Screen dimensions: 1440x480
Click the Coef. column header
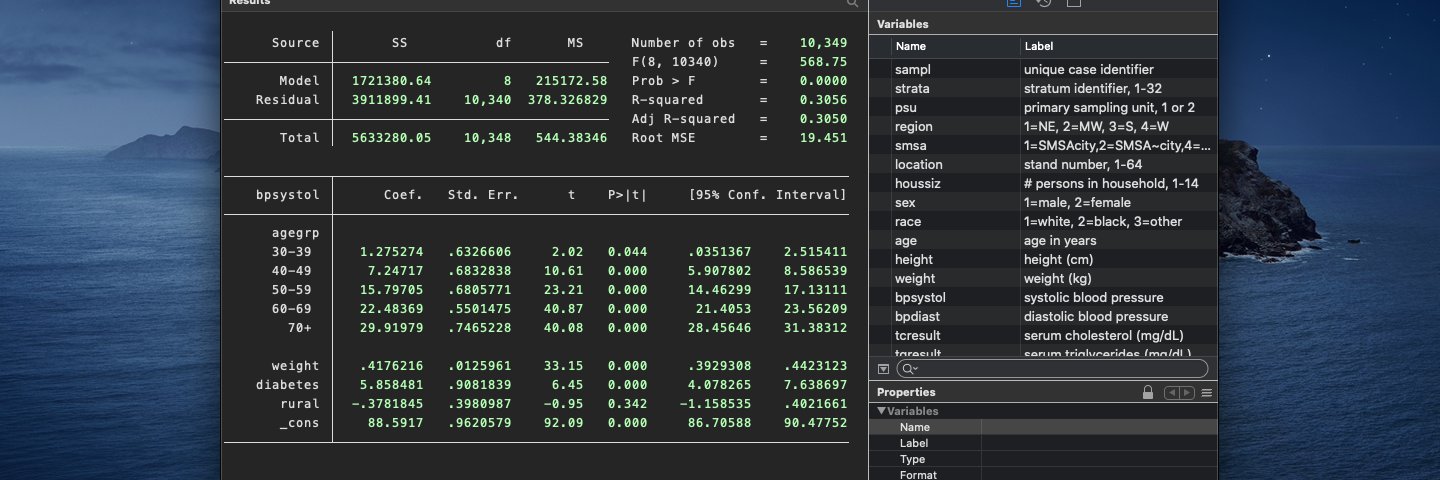click(403, 195)
